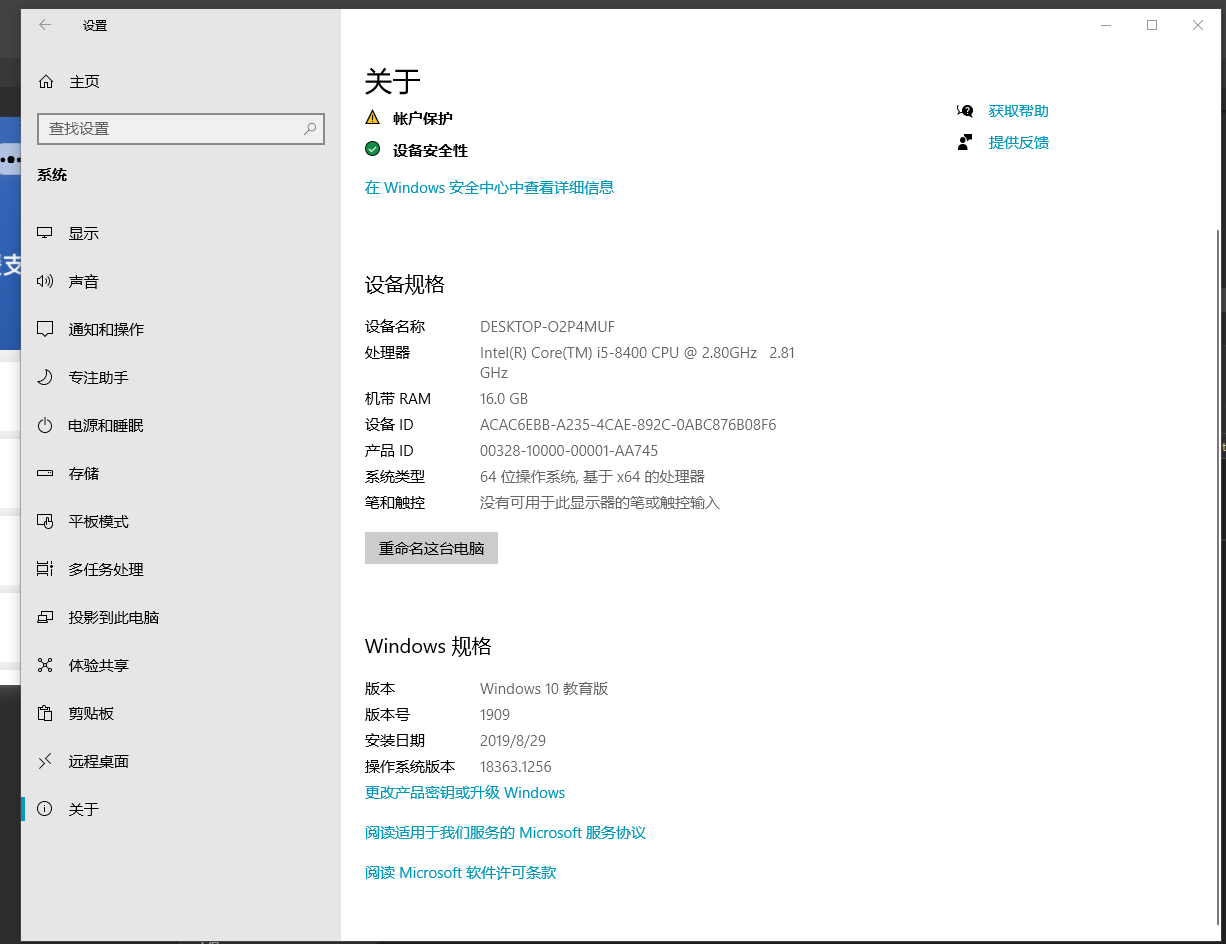The width and height of the screenshot is (1226, 944).
Task: Select 关于 in sidebar
Action: [x=180, y=809]
